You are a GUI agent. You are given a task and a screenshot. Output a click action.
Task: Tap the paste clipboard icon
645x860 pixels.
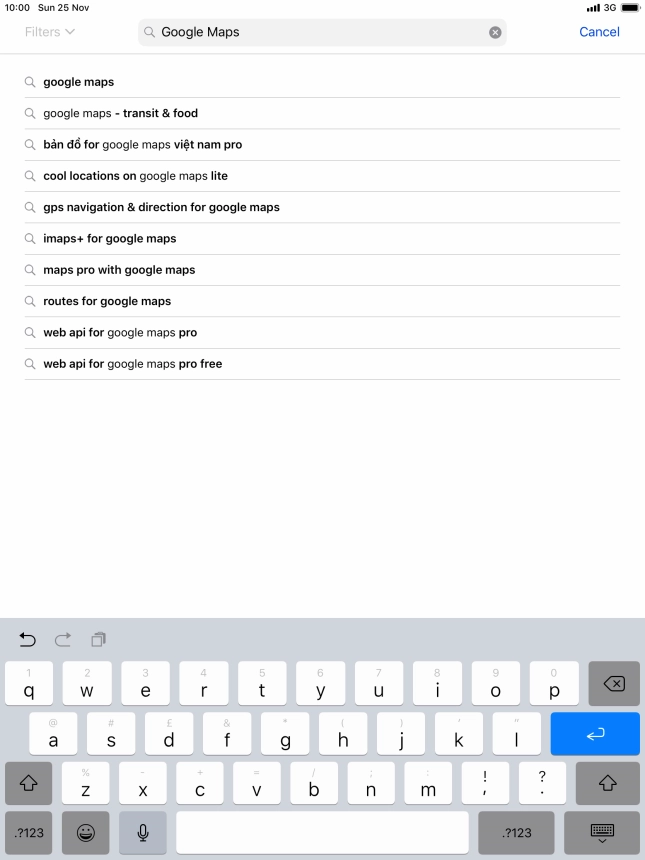coord(99,640)
